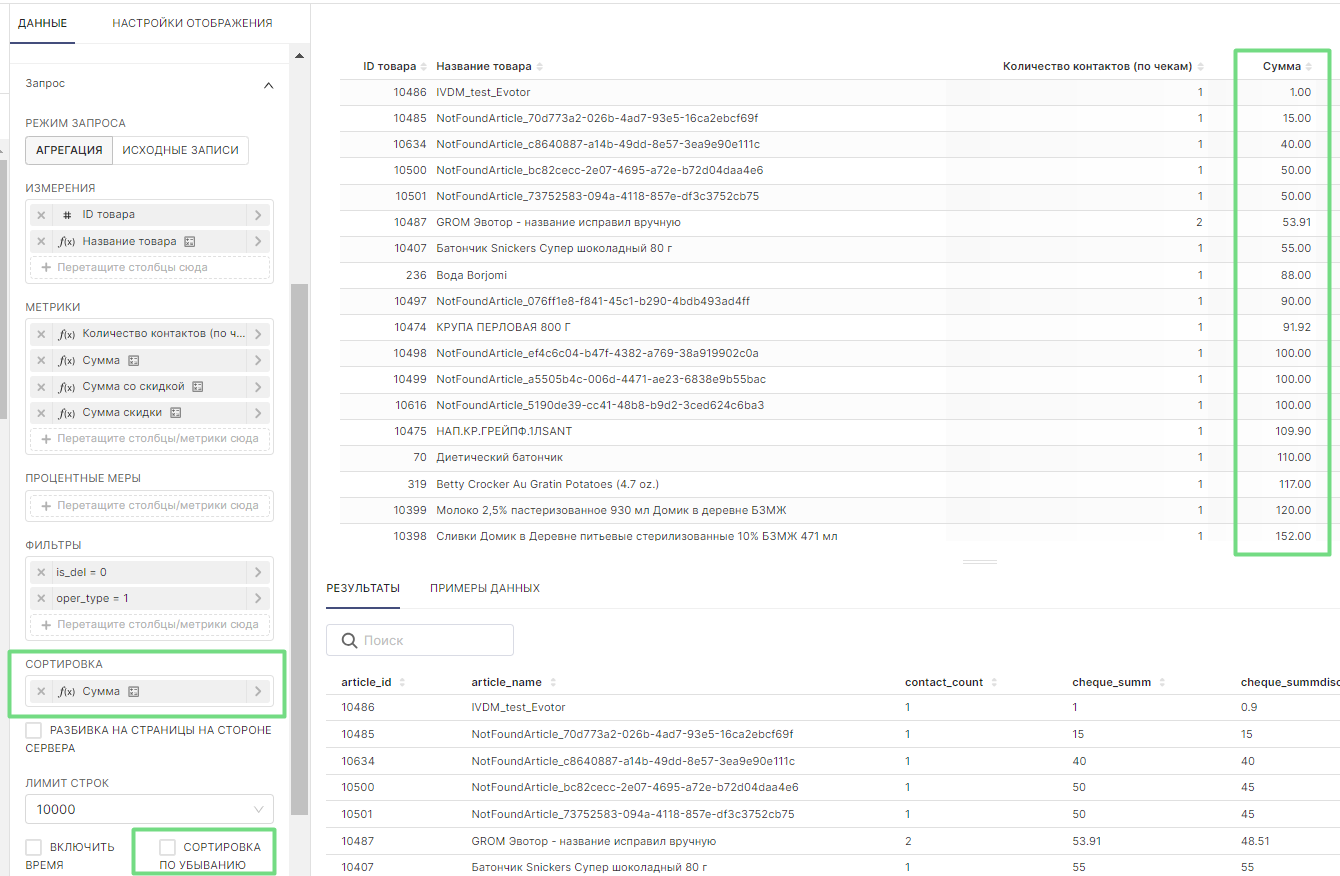Click the search magnifier icon in results

click(349, 641)
